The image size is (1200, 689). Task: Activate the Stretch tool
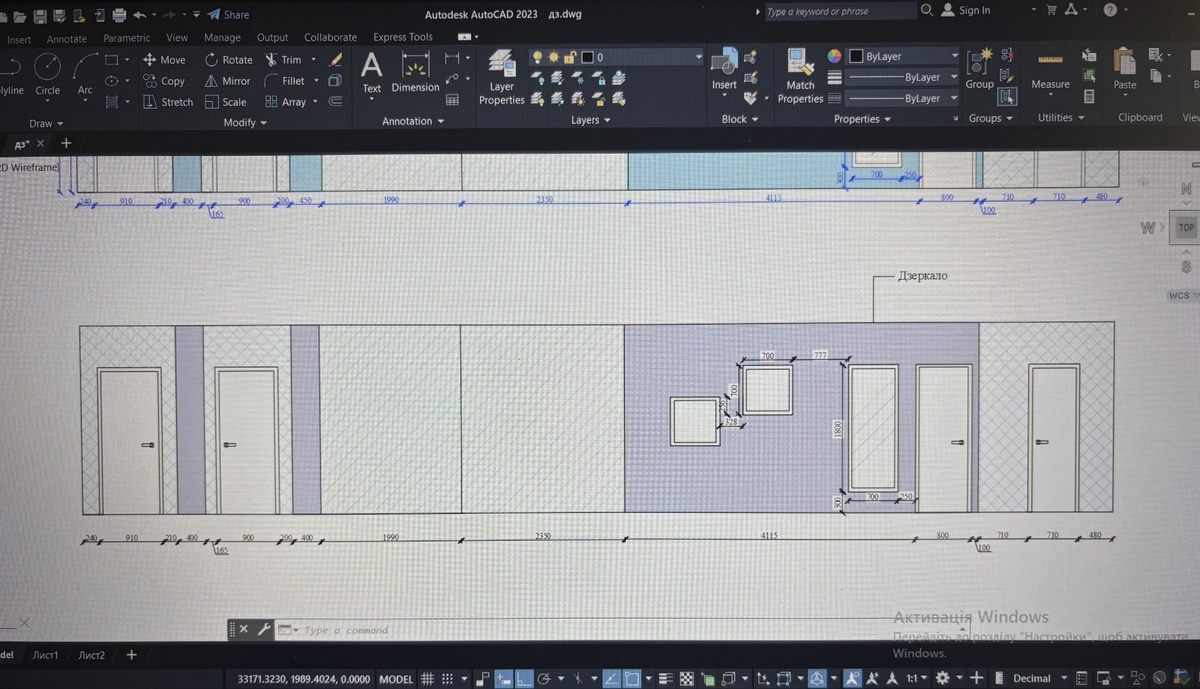(x=168, y=102)
